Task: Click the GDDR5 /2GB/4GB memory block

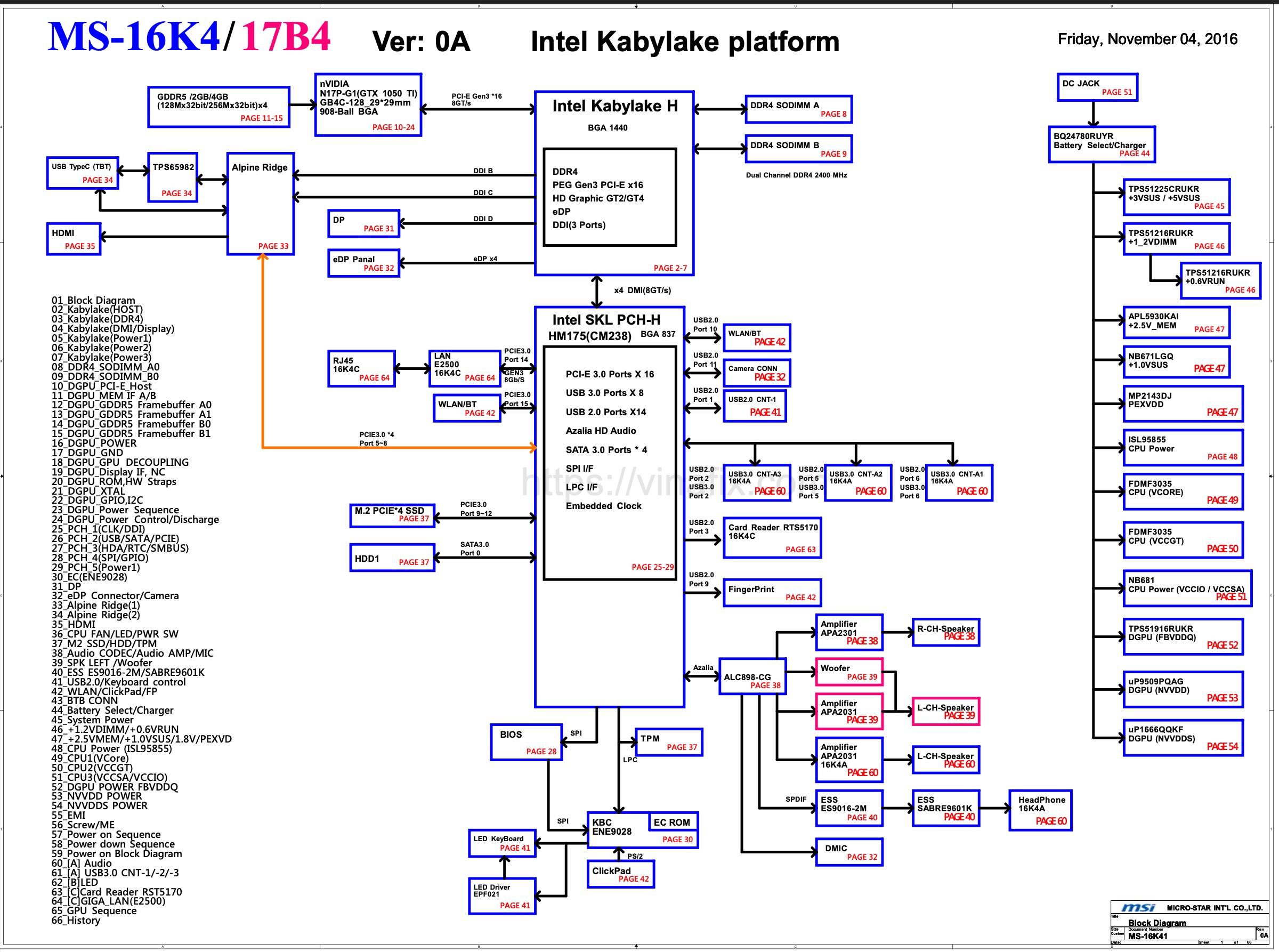Action: 219,107
